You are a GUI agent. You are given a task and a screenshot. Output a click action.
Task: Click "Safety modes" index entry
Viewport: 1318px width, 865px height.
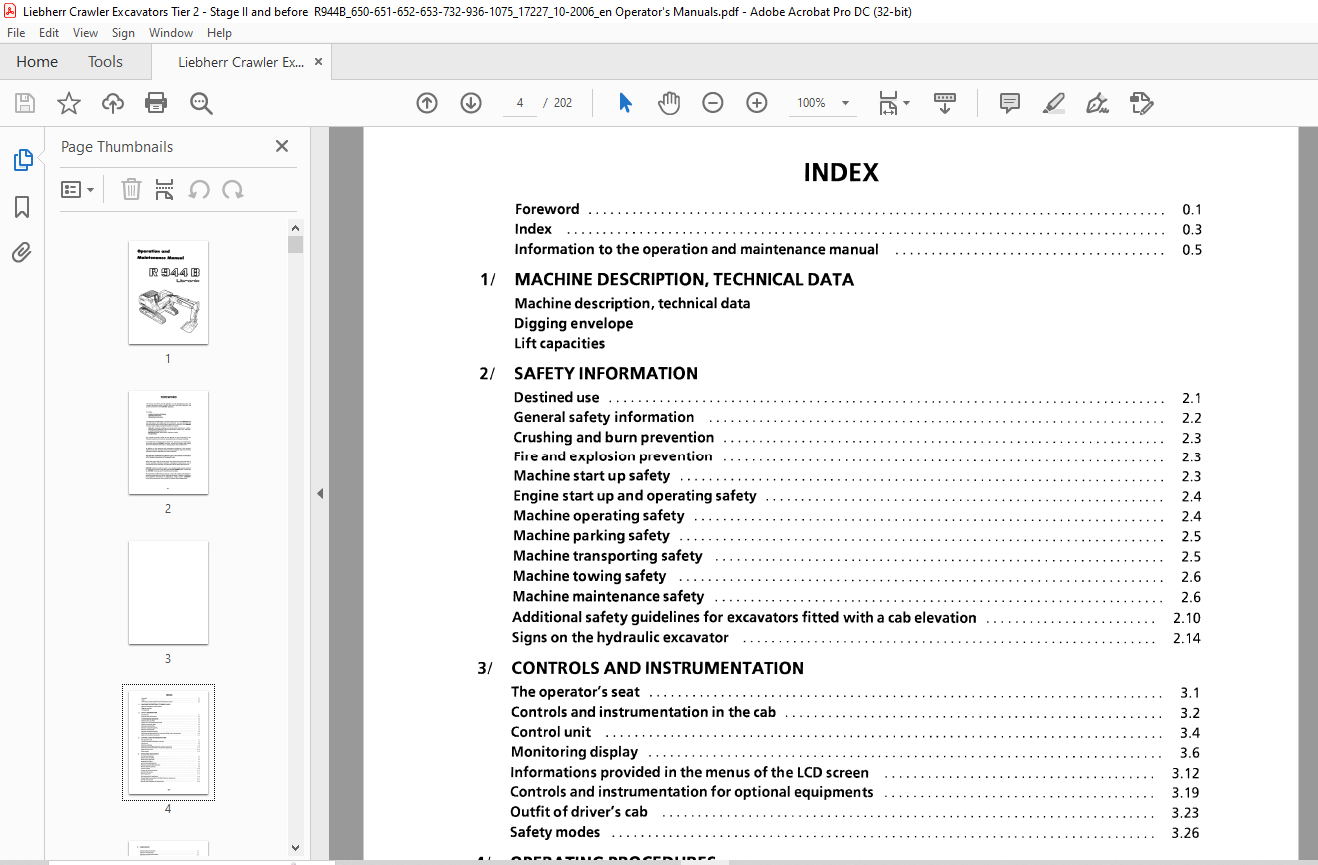pyautogui.click(x=555, y=832)
